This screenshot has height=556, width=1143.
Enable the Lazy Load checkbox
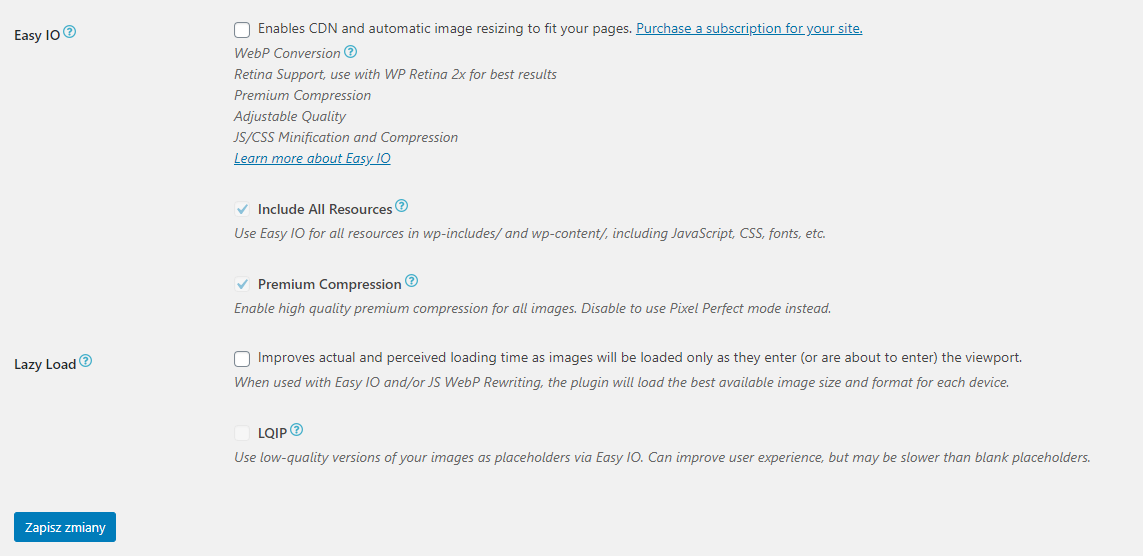(x=242, y=358)
